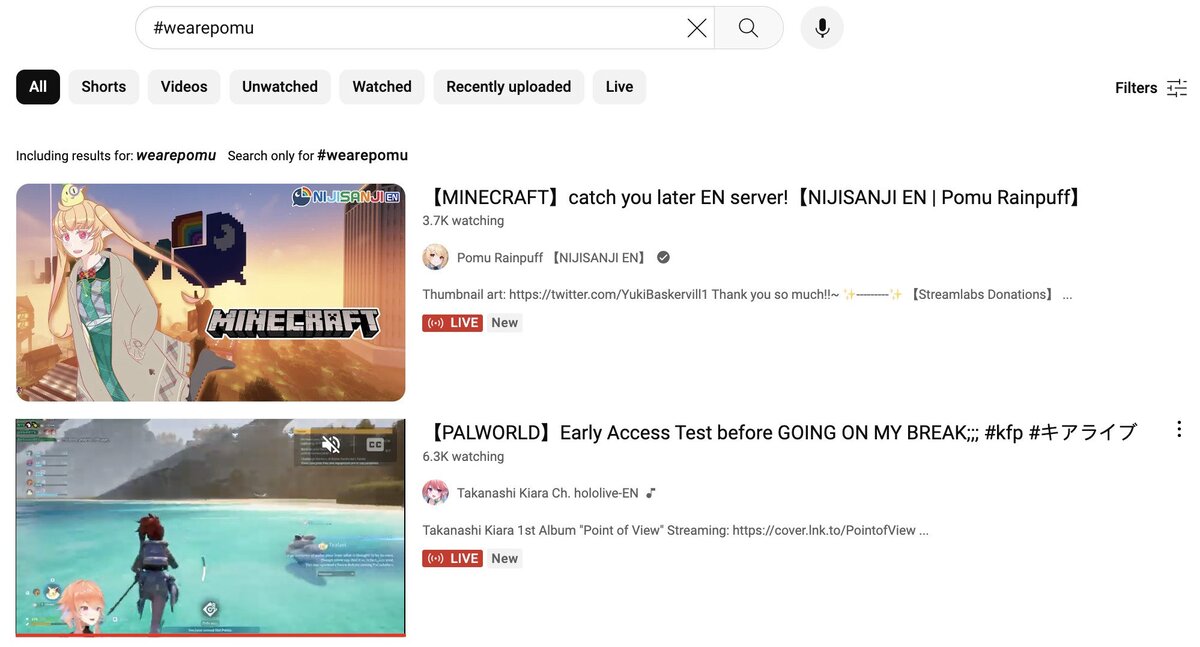This screenshot has height=647, width=1200.
Task: Open the Pomu Rainpuff NIJISANJI EN channel name
Action: (553, 257)
